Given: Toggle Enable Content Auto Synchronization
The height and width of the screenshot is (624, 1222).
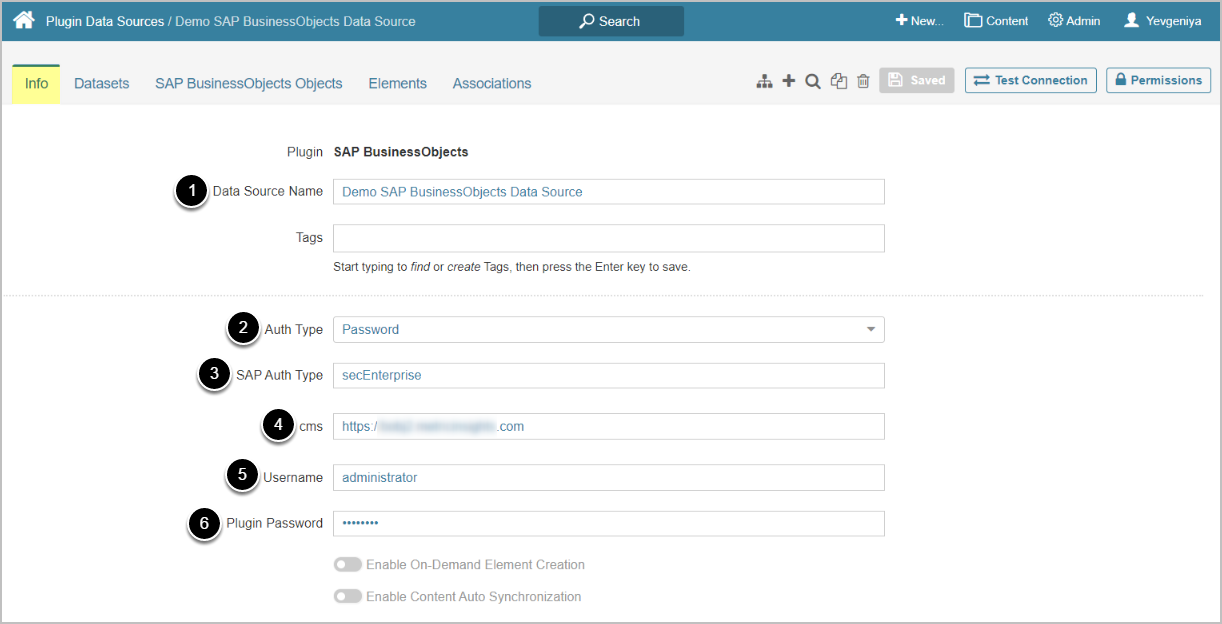Looking at the screenshot, I should (348, 597).
